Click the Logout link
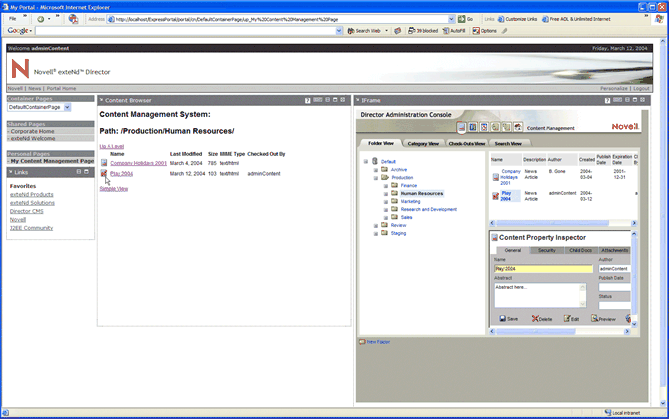 pyautogui.click(x=641, y=88)
